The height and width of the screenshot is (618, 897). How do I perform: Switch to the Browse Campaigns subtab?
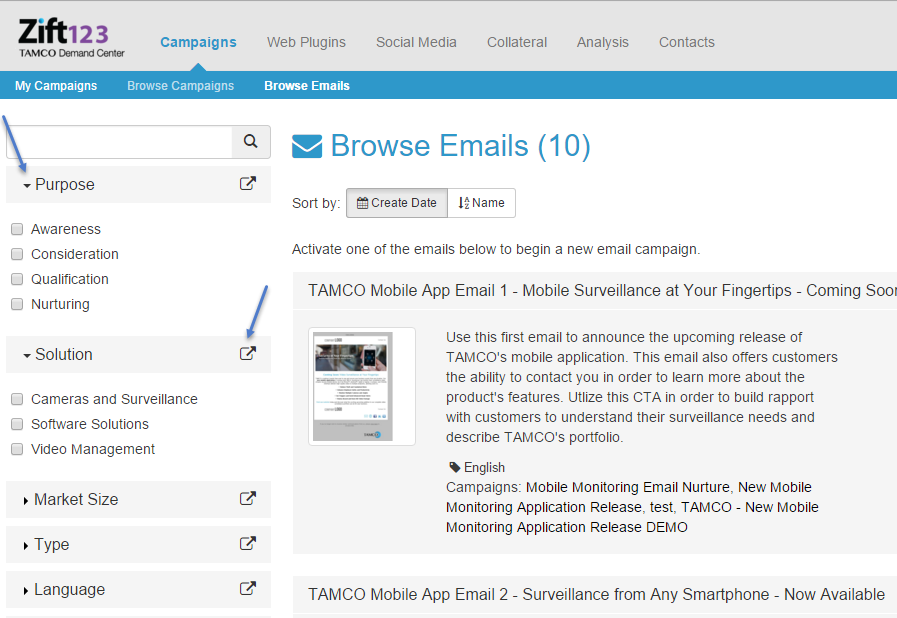(x=180, y=86)
